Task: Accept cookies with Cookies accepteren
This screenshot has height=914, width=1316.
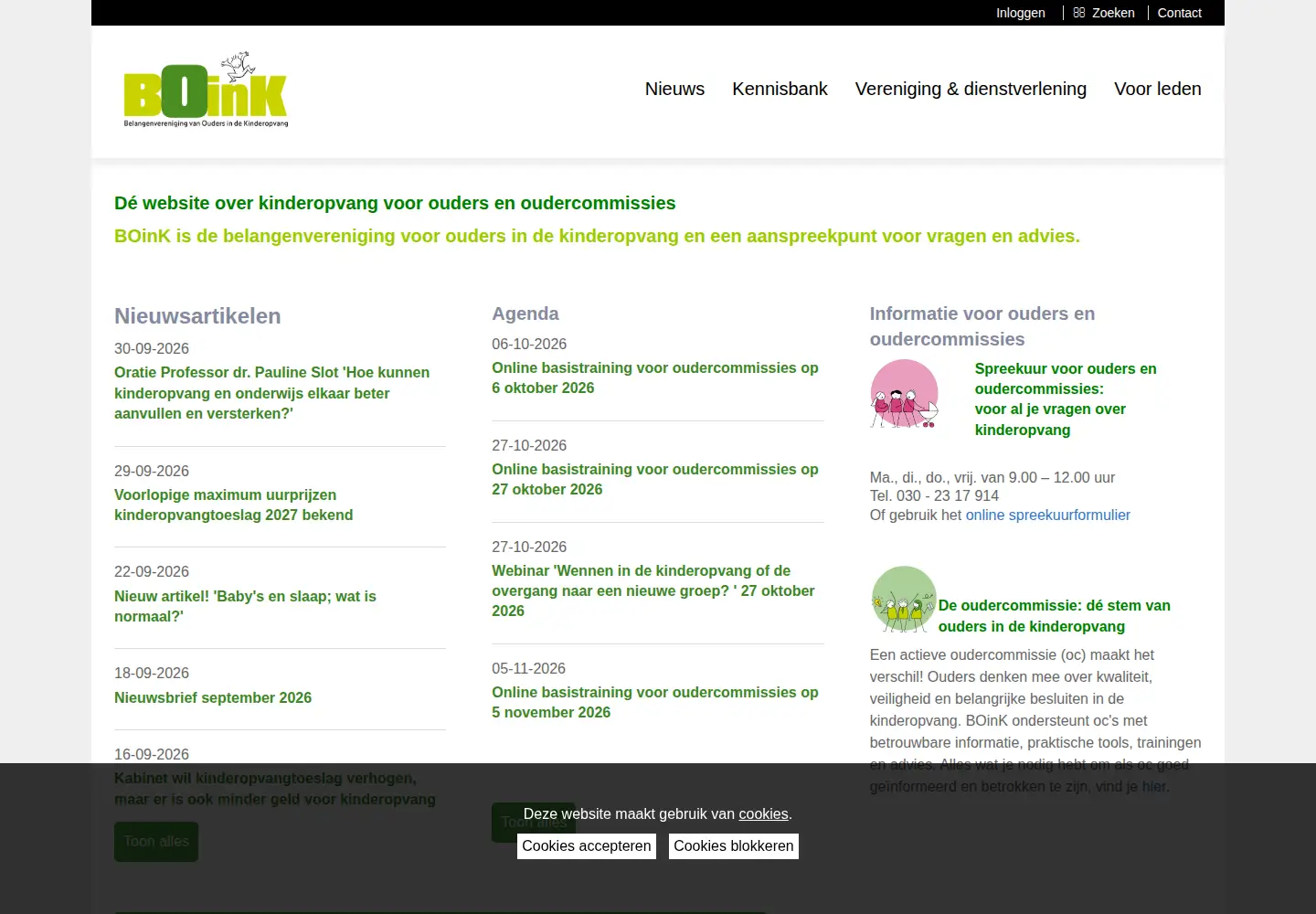Action: [587, 846]
